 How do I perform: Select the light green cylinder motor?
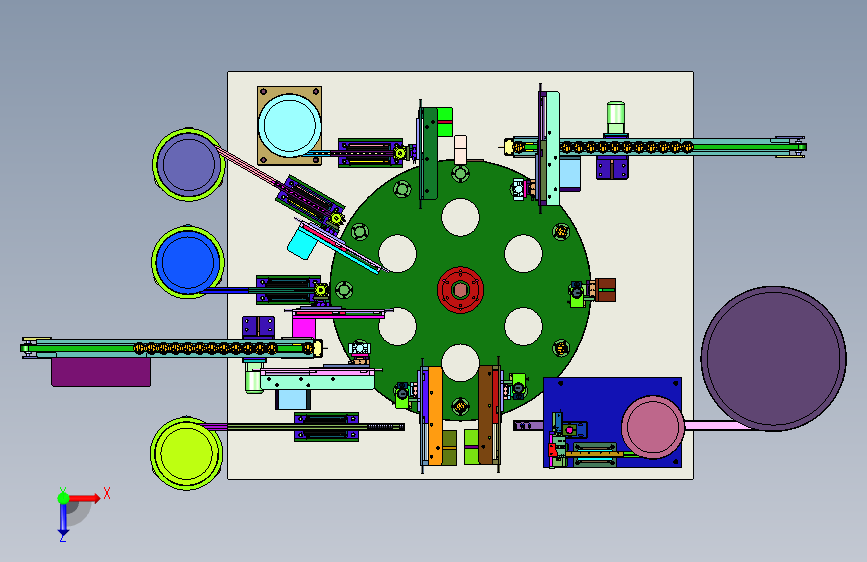pos(615,117)
